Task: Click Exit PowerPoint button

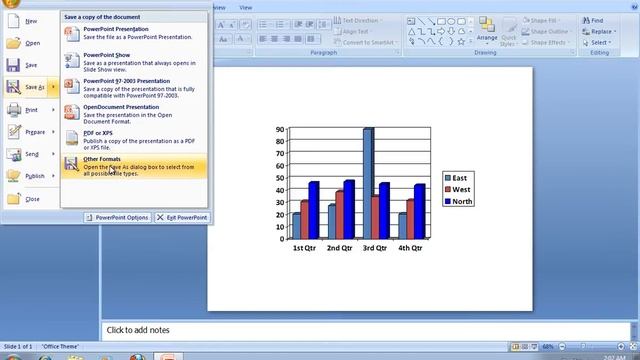Action: [182, 218]
